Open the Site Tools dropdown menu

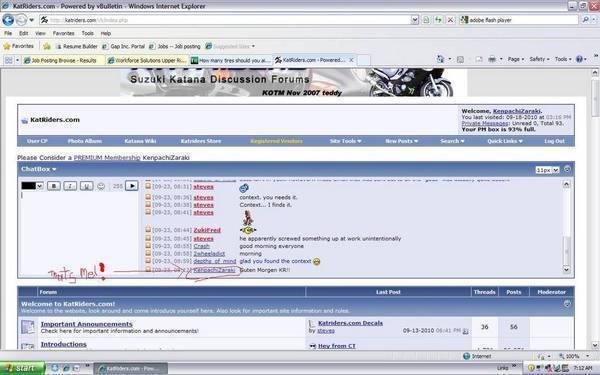345,141
